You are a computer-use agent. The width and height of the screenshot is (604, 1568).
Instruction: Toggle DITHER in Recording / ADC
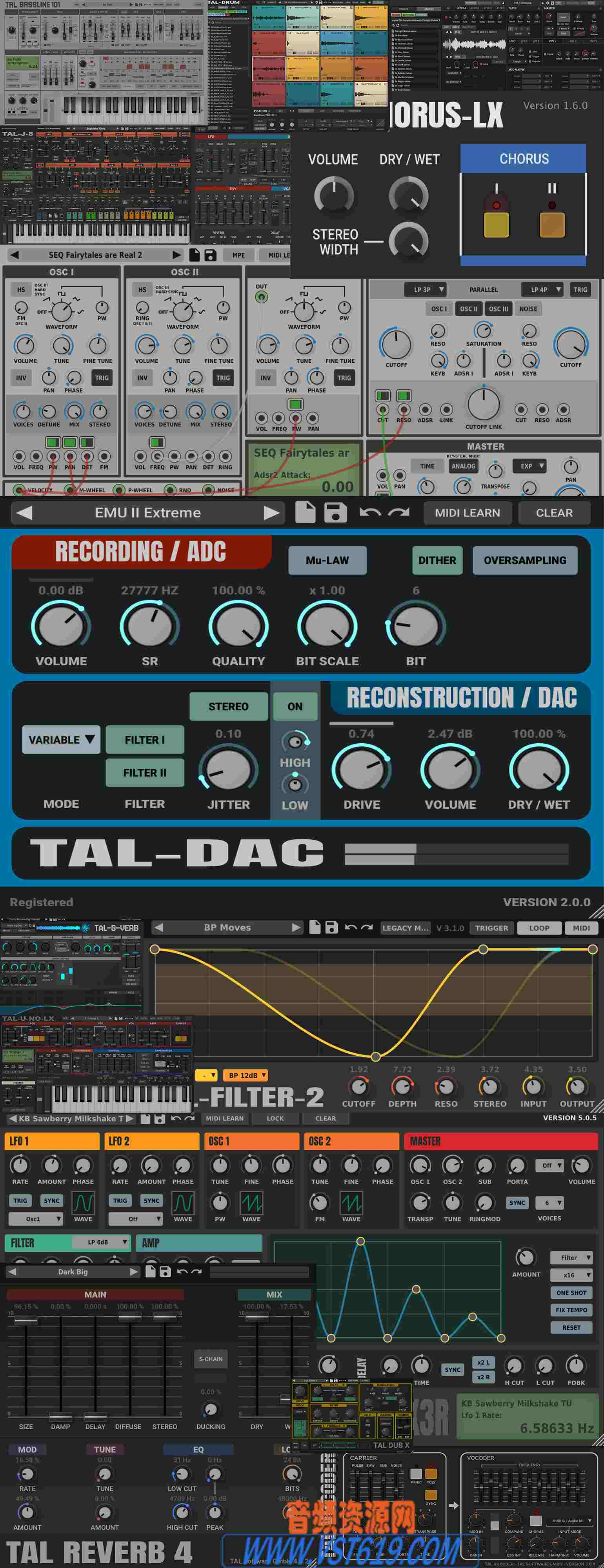[437, 560]
